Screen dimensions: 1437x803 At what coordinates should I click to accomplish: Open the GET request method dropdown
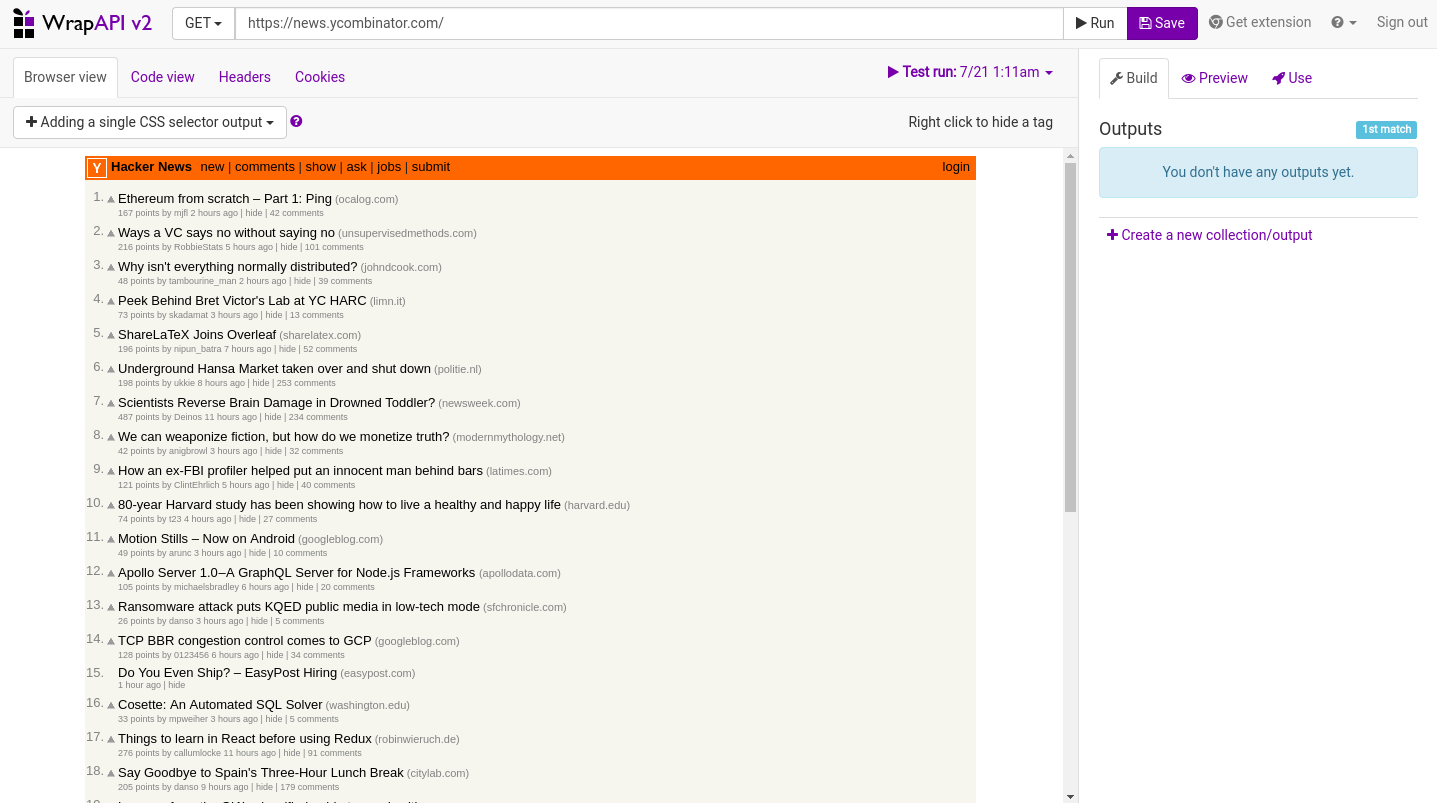coord(203,23)
